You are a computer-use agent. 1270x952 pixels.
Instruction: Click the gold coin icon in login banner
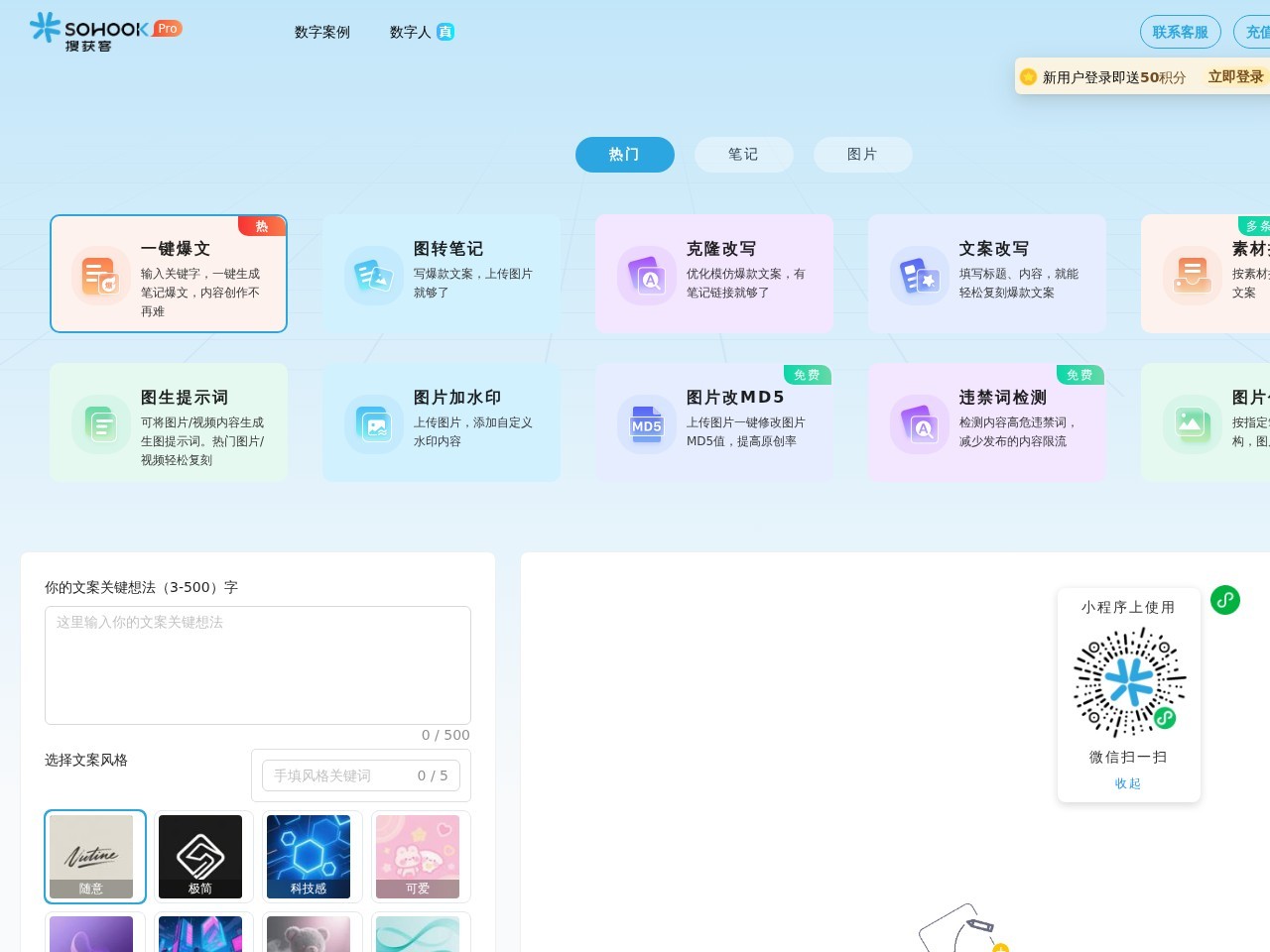tap(1028, 77)
